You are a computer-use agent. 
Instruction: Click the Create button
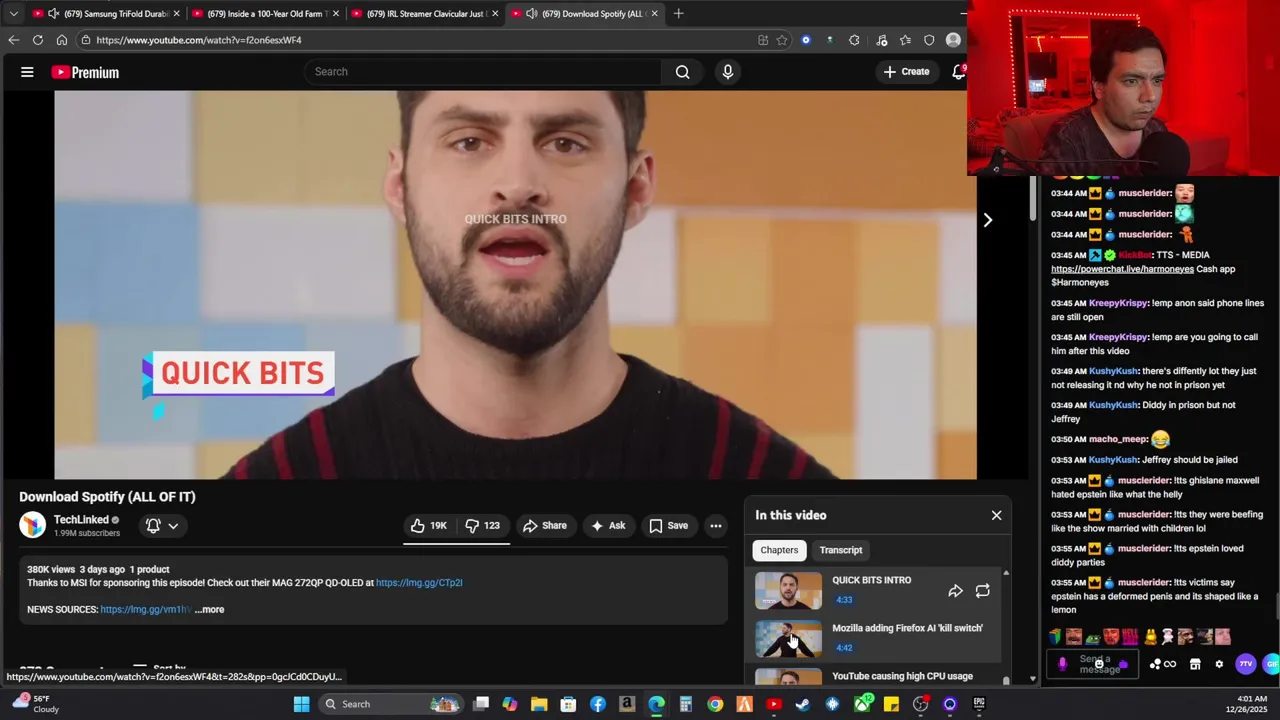pos(906,72)
